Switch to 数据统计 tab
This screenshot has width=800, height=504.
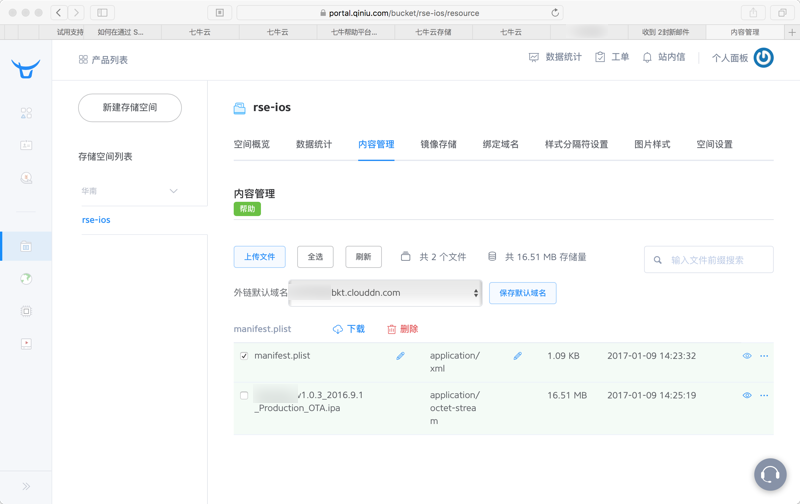point(314,144)
